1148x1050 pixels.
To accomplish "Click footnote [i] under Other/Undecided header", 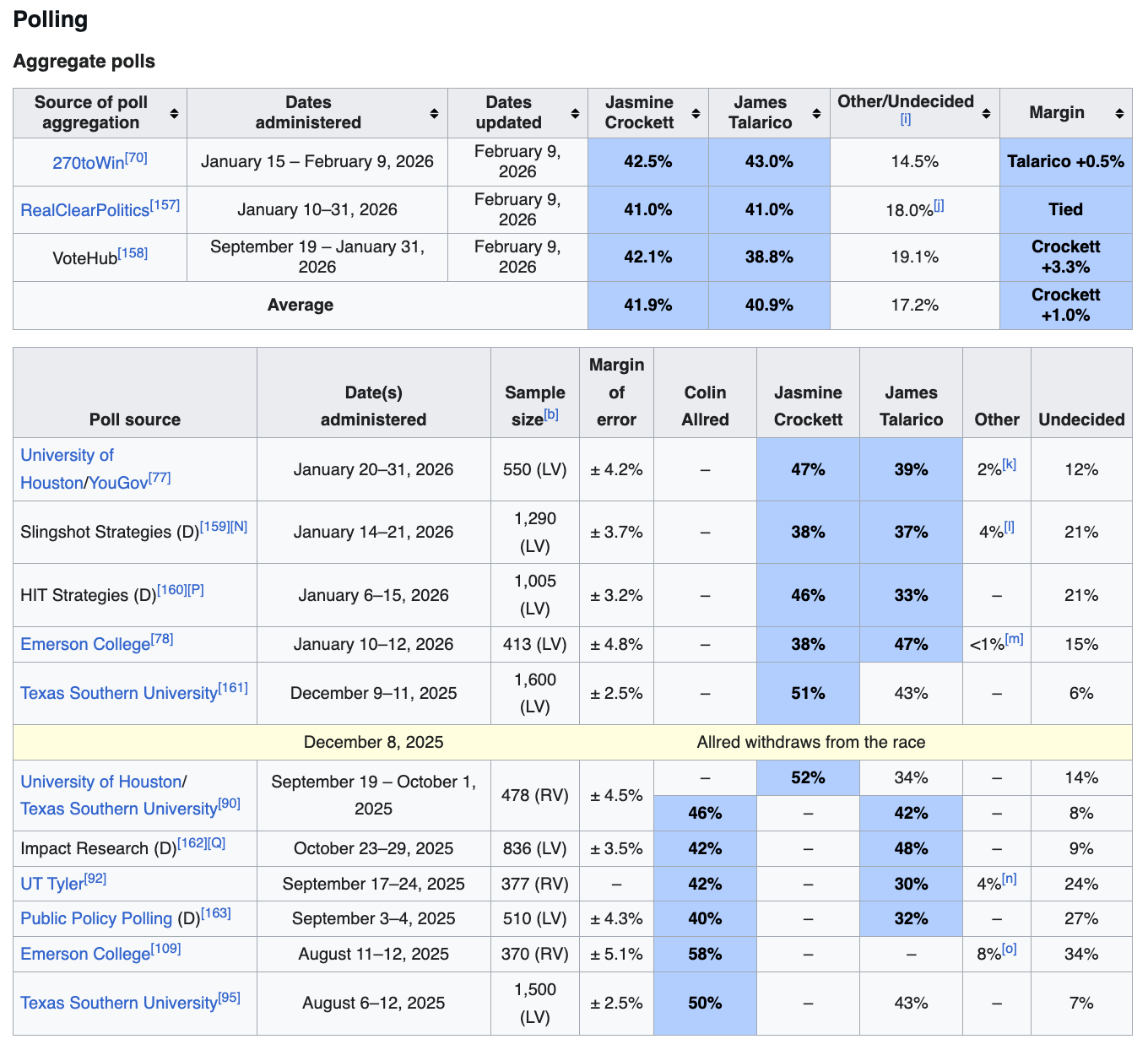I will [x=905, y=120].
